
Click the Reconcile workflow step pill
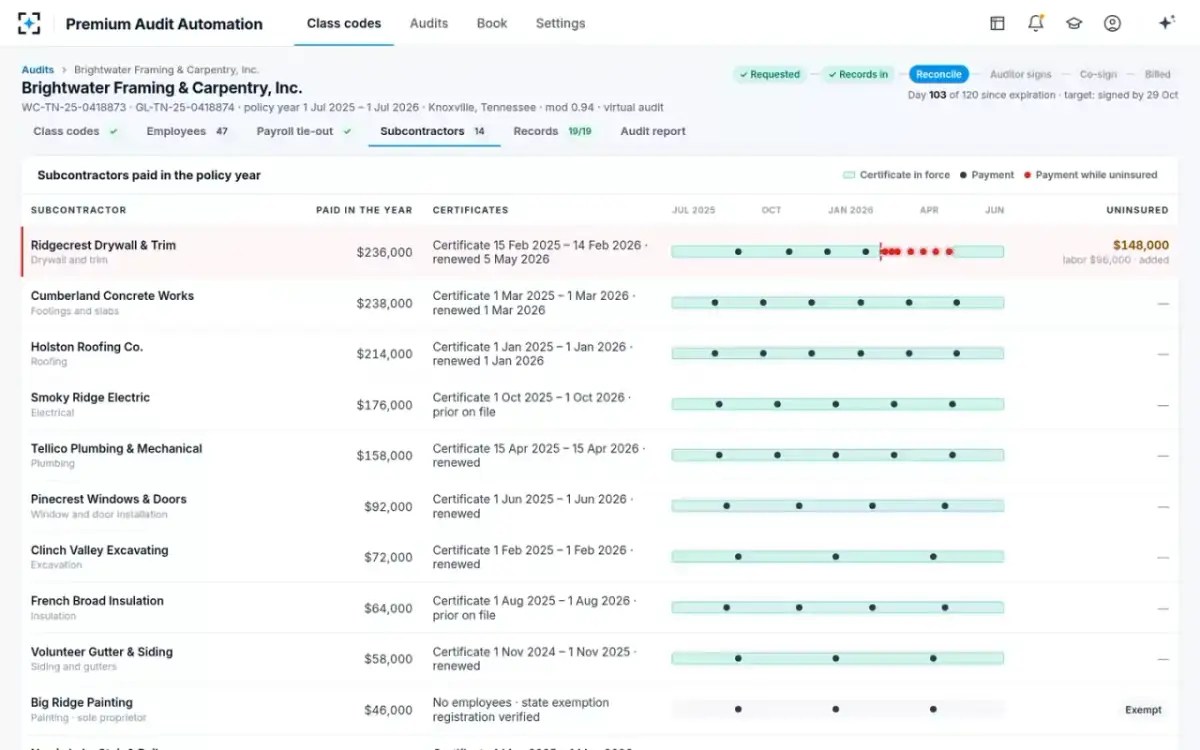[x=939, y=74]
